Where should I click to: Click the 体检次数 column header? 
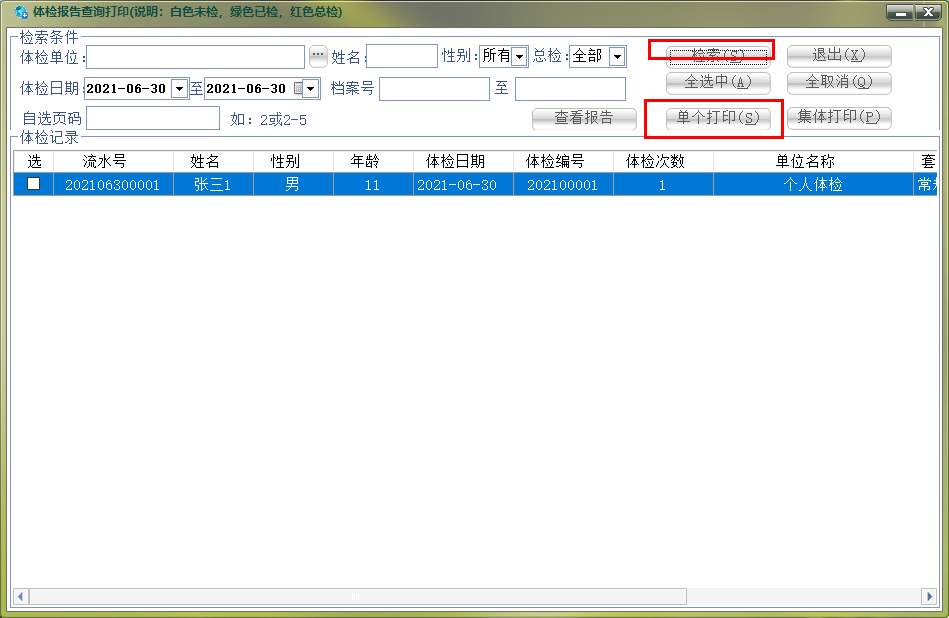[663, 162]
